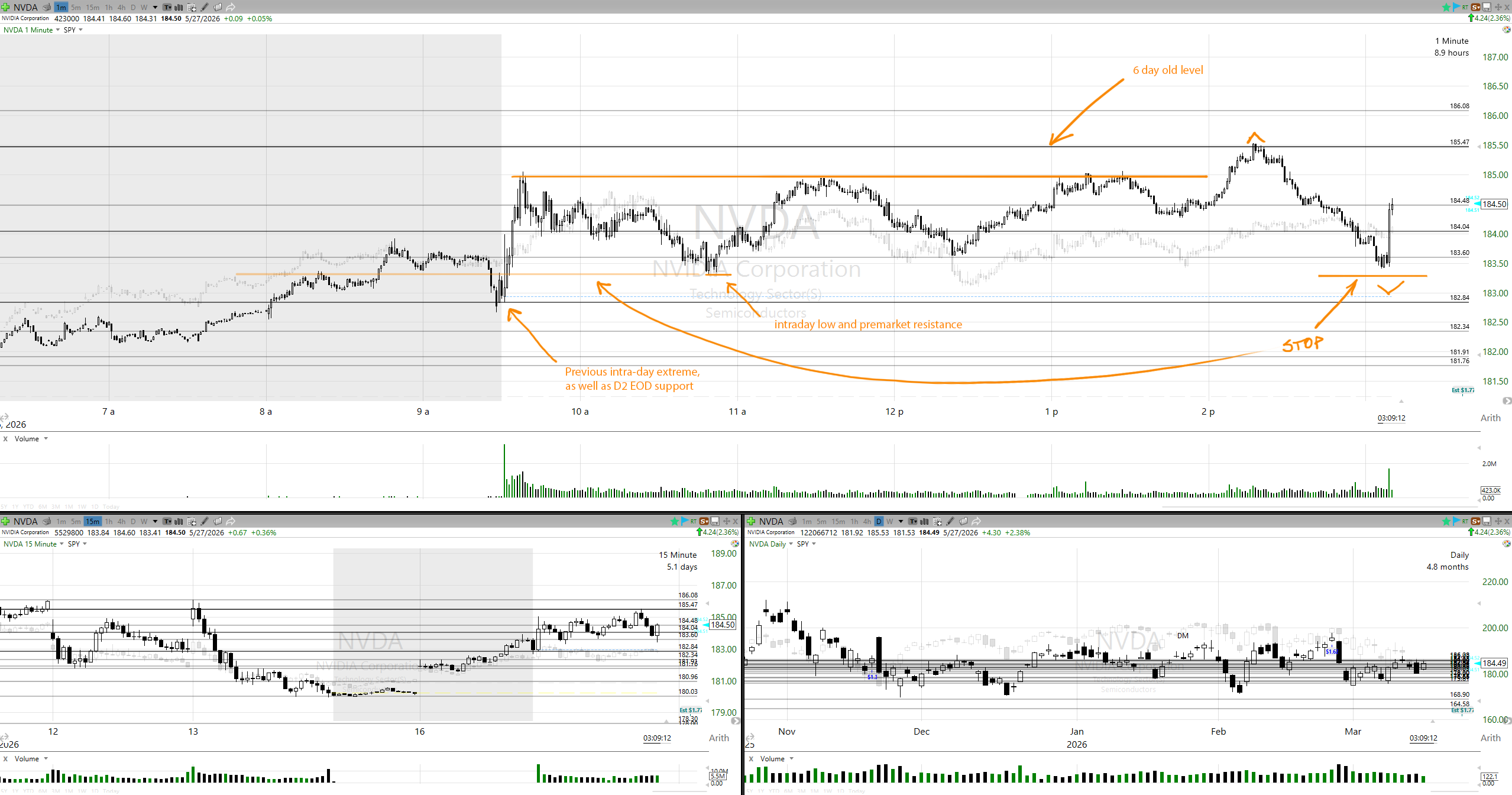Toggle the RT real-time indicator in top chart

(x=1465, y=7)
